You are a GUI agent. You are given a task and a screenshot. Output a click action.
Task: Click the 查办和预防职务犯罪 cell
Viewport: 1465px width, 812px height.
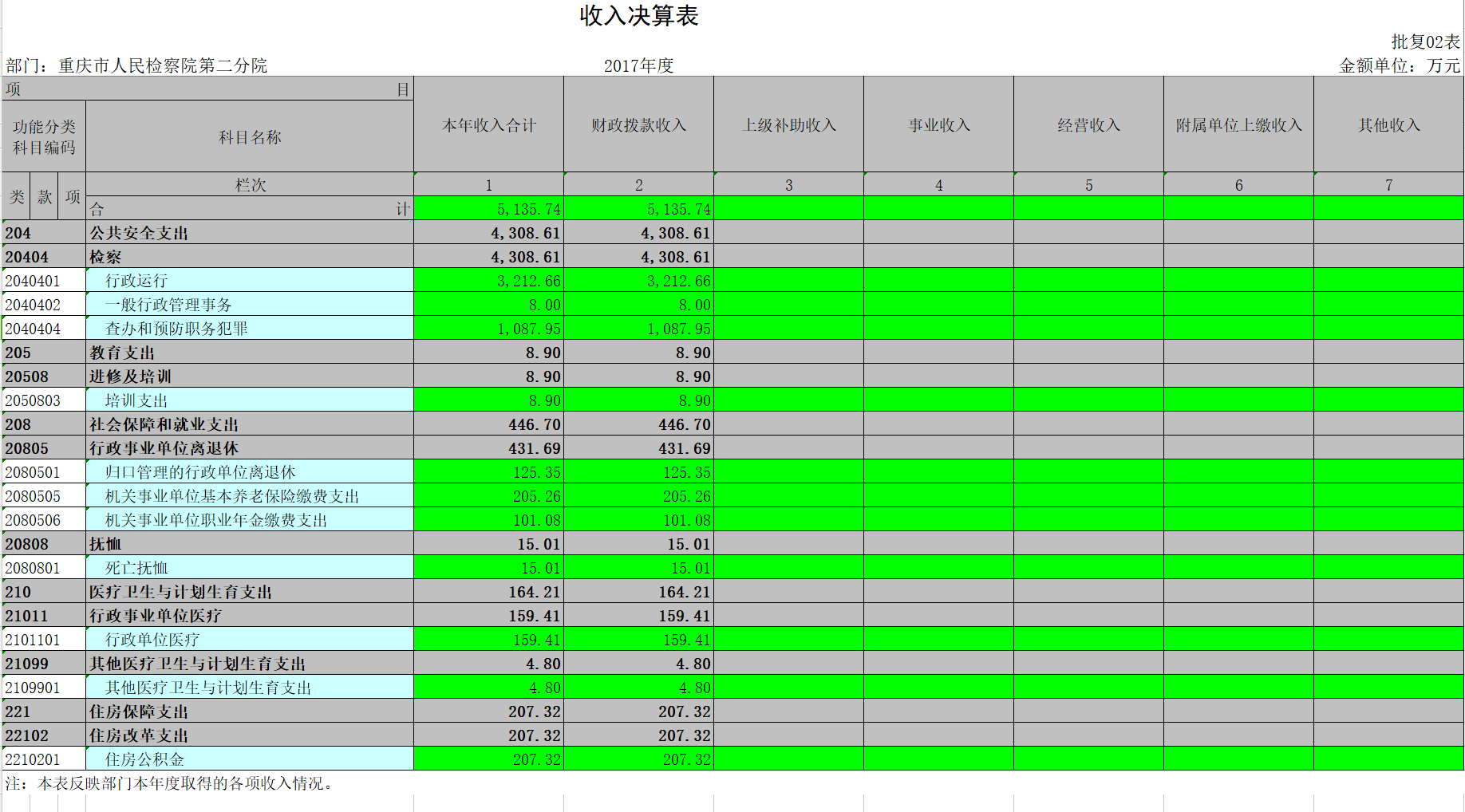250,329
